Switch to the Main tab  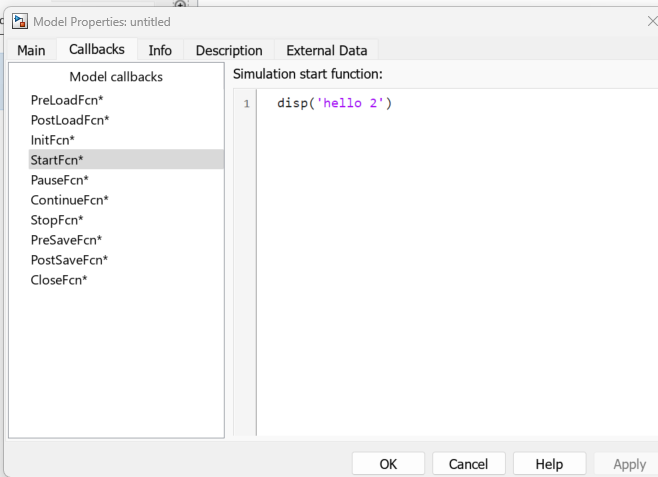[x=31, y=50]
